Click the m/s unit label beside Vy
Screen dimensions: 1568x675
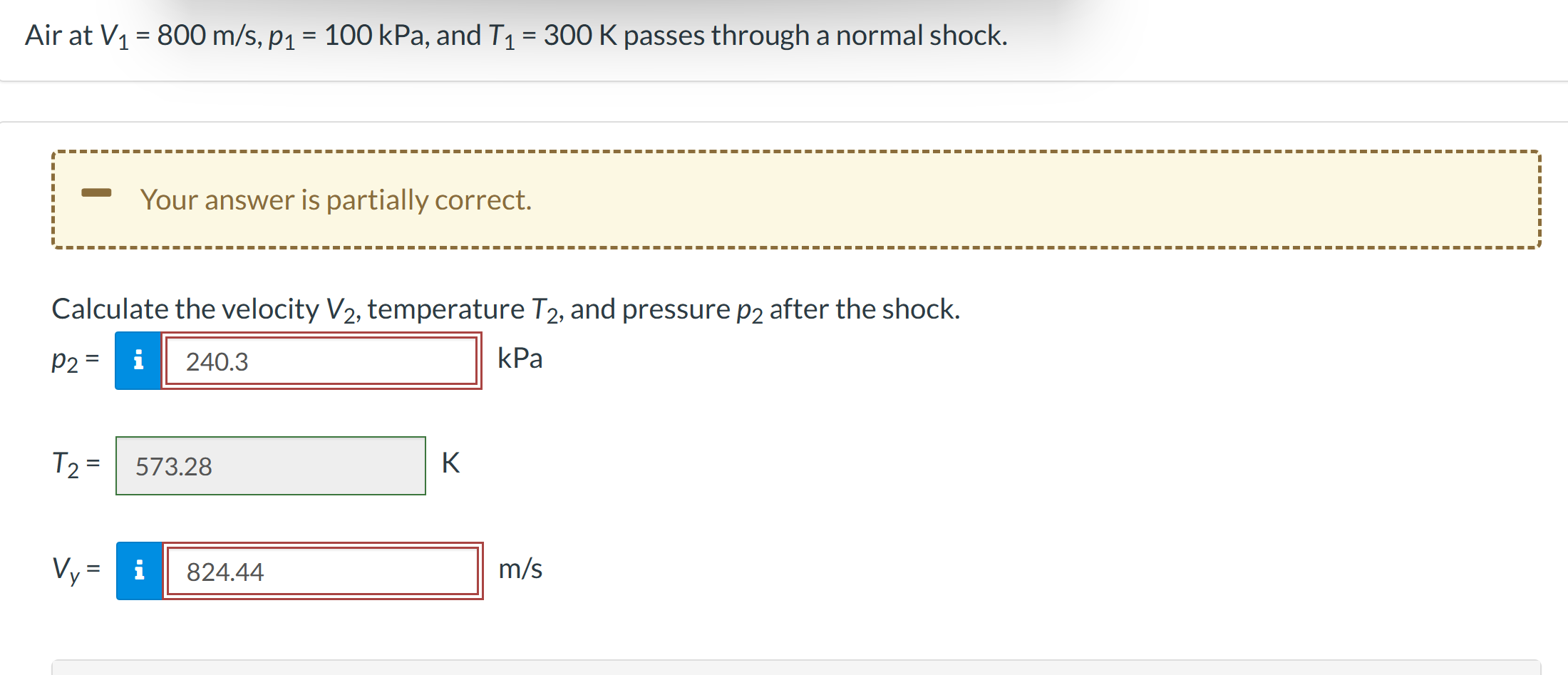pyautogui.click(x=521, y=568)
